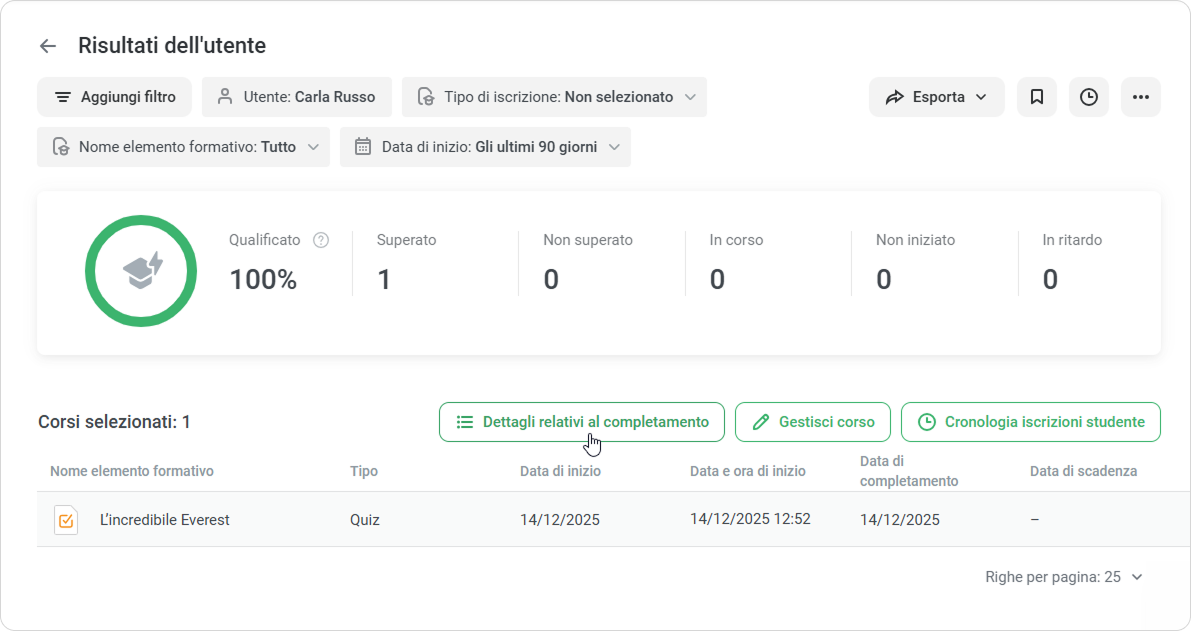This screenshot has height=631, width=1191.
Task: Click Dettagli relativi al completamento
Action: click(581, 422)
